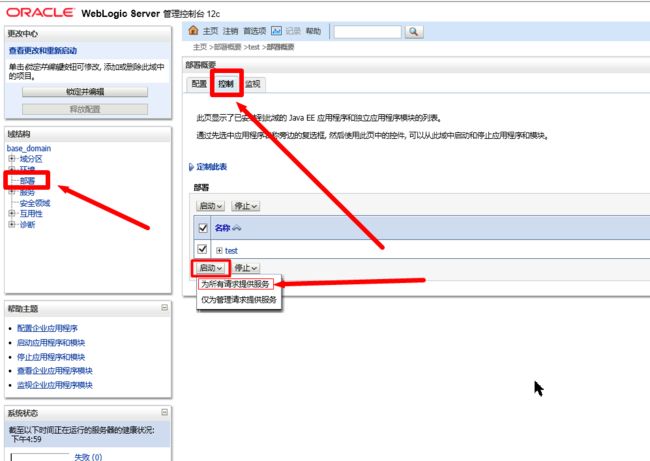Click the record chart icon in toolbar
The width and height of the screenshot is (650, 461).
click(276, 31)
